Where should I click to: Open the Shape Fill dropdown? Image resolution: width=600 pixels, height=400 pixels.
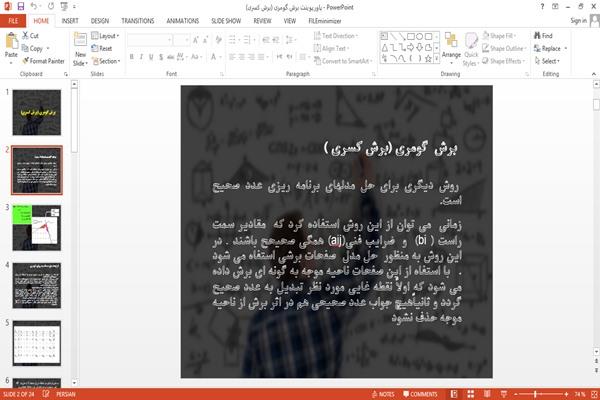(x=499, y=36)
